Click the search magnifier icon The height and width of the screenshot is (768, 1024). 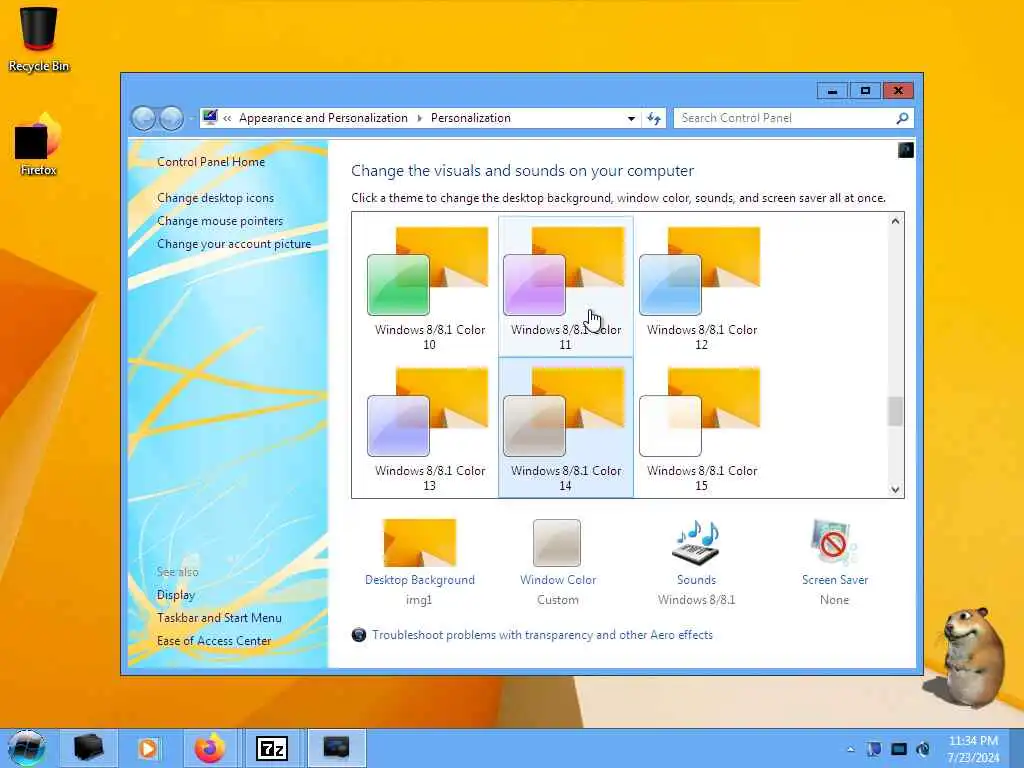[903, 118]
